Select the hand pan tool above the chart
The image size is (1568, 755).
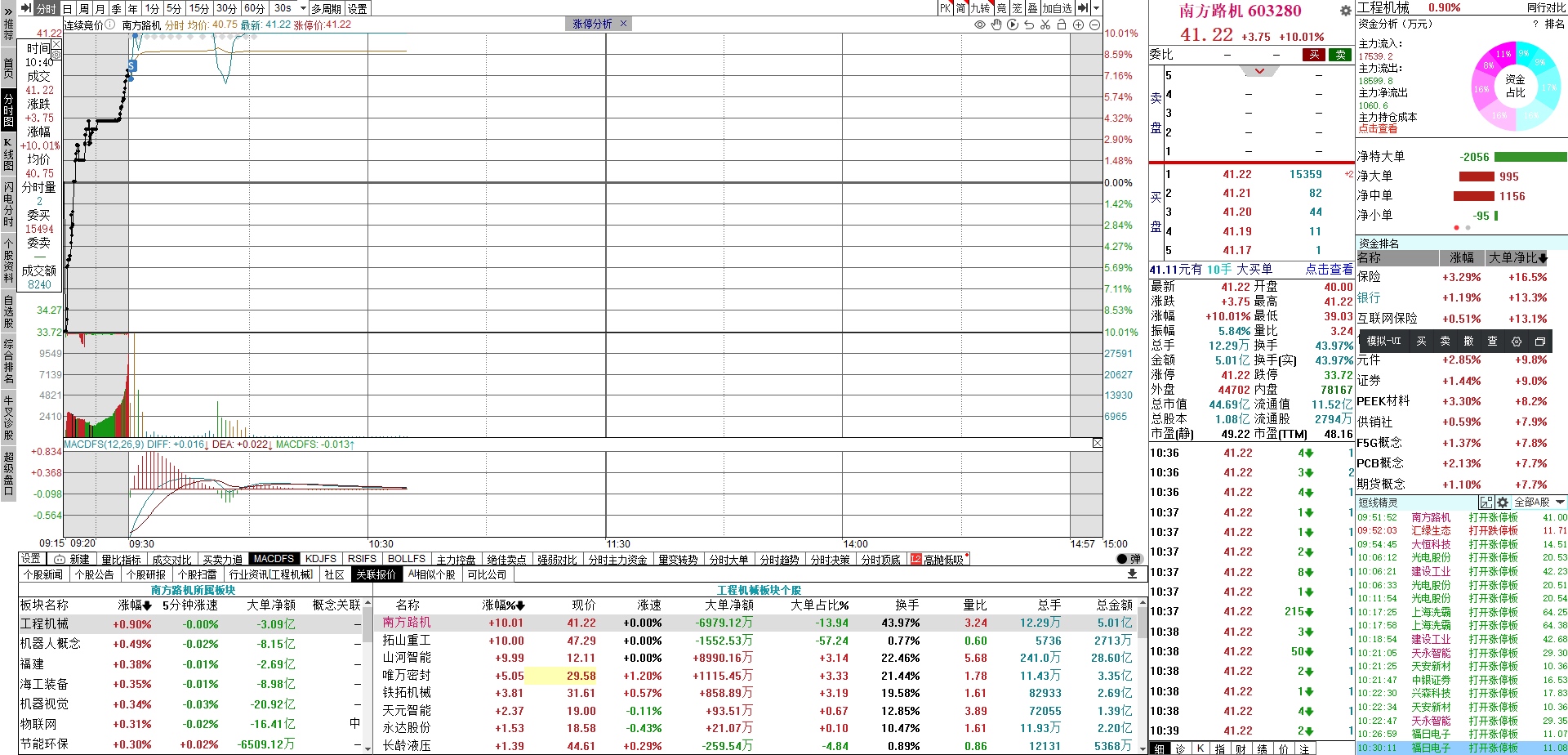tap(996, 25)
